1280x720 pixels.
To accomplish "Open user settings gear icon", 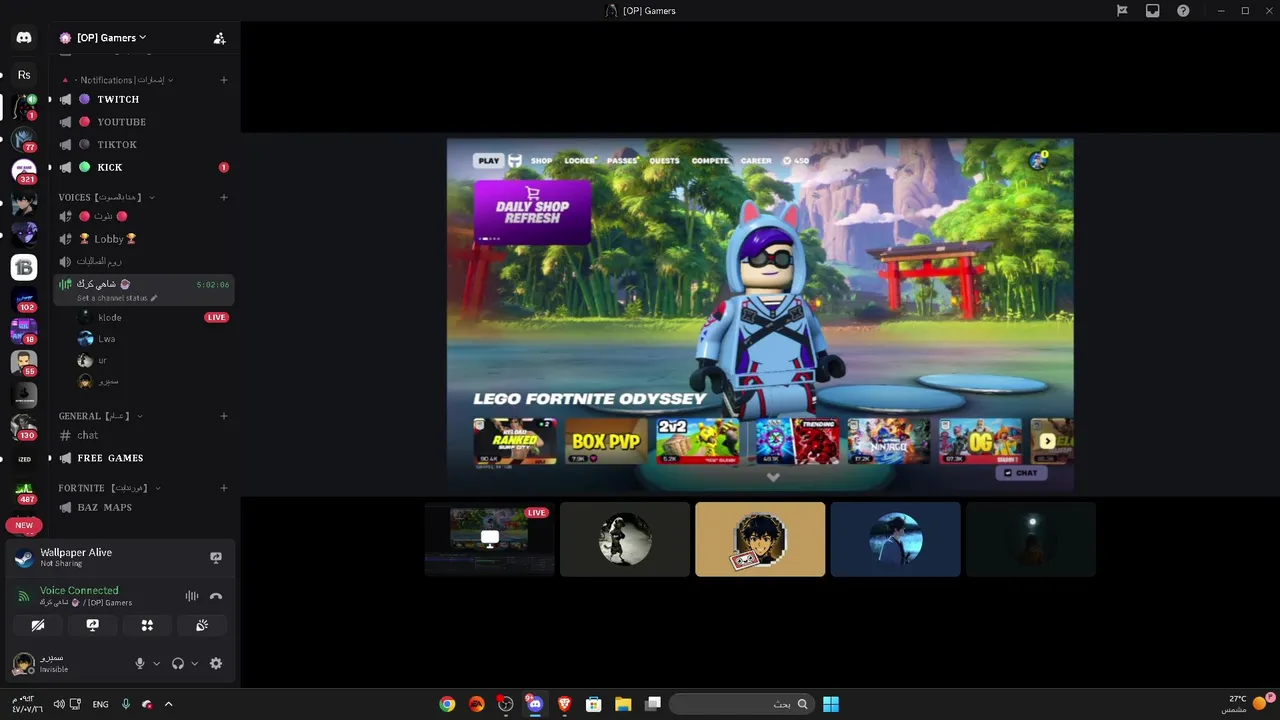I will click(216, 663).
